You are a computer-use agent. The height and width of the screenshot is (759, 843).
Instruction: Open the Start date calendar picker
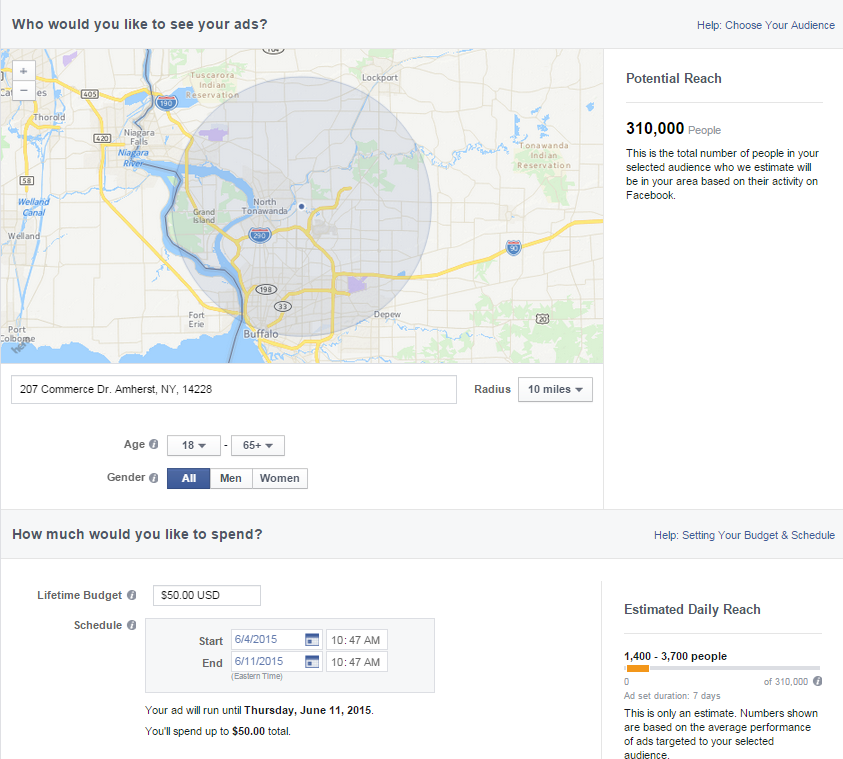click(312, 640)
